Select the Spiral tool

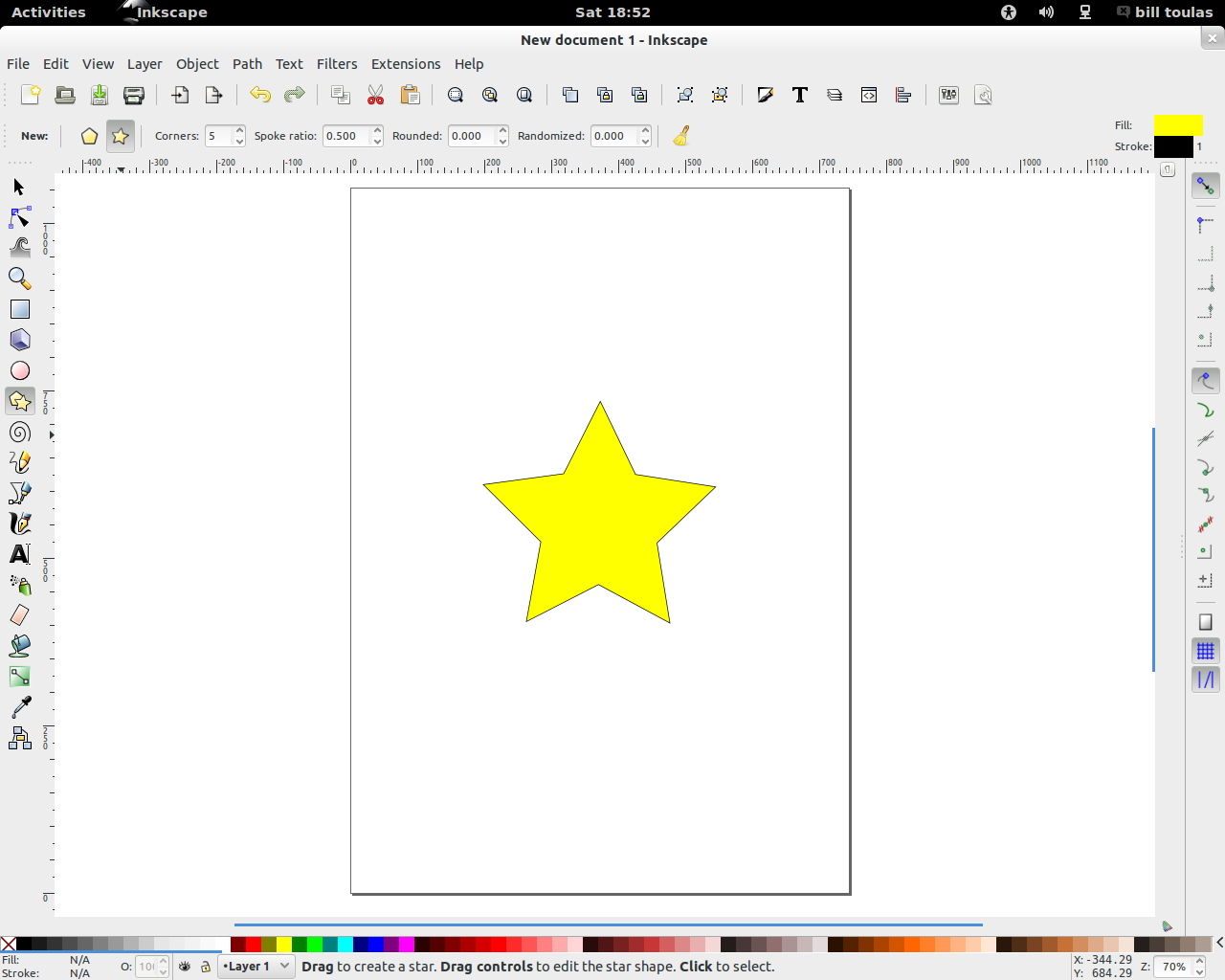coord(19,432)
